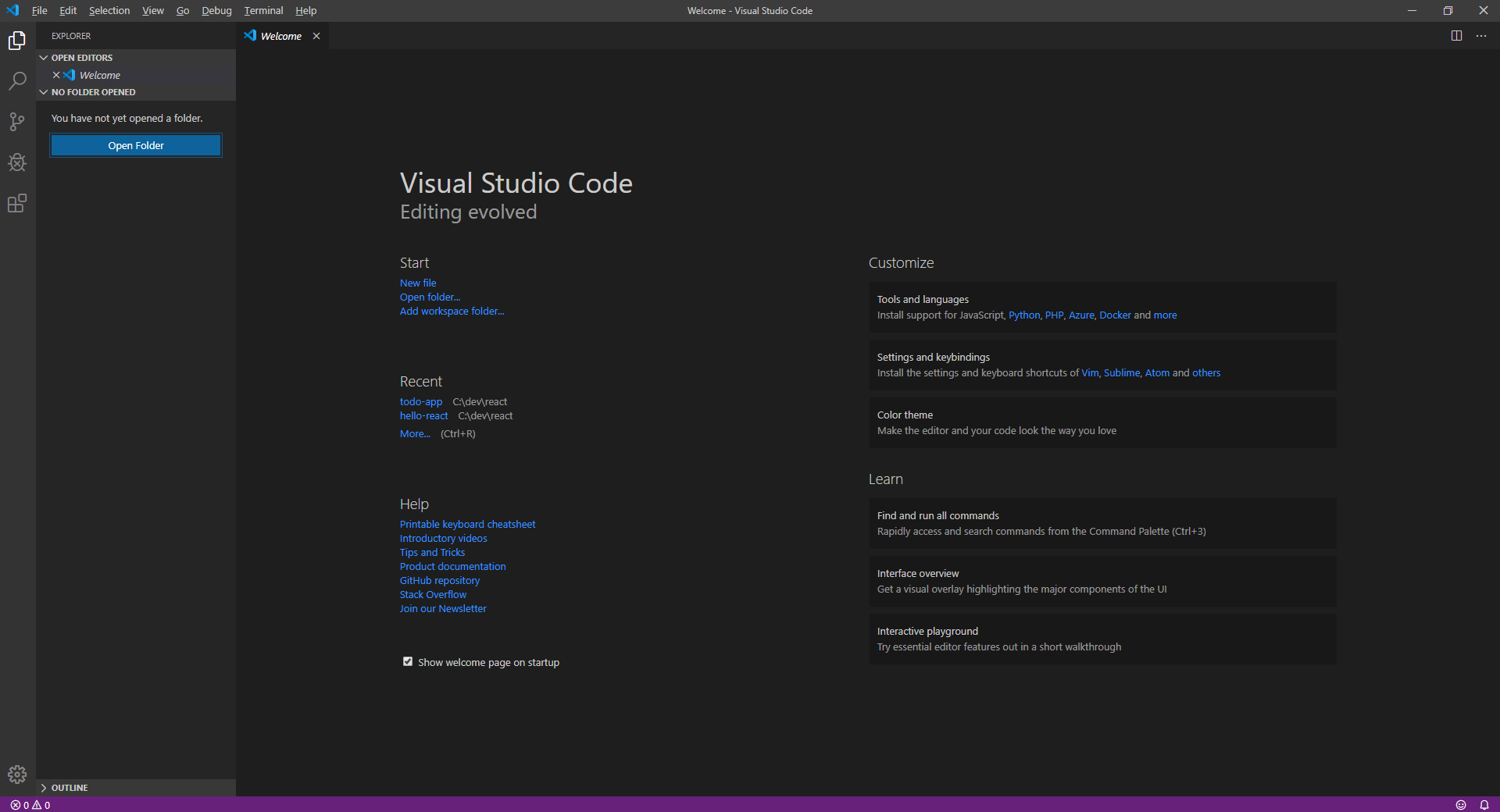Screen dimensions: 1500x812
Task: Open the Explorer view in activity bar
Action: pos(17,41)
